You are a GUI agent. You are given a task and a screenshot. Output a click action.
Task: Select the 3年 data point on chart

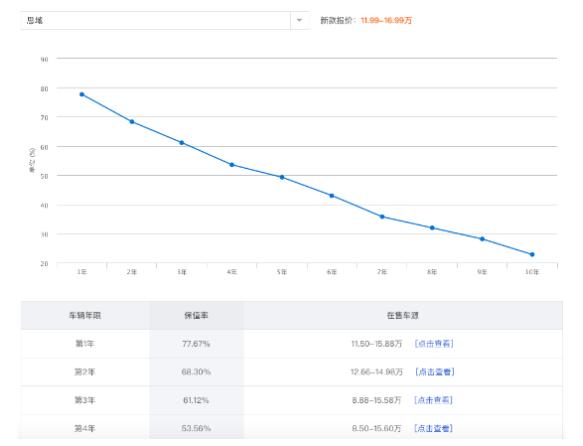click(182, 143)
